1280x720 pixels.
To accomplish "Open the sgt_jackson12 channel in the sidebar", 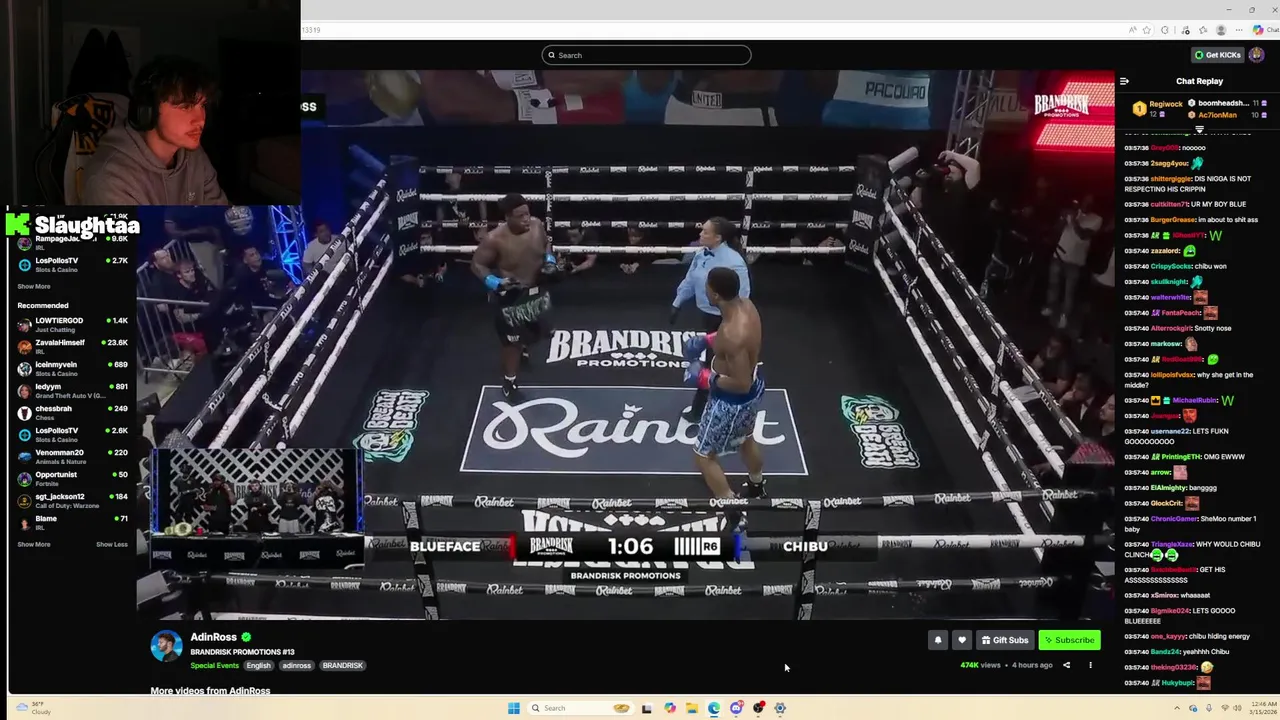I will coord(73,500).
